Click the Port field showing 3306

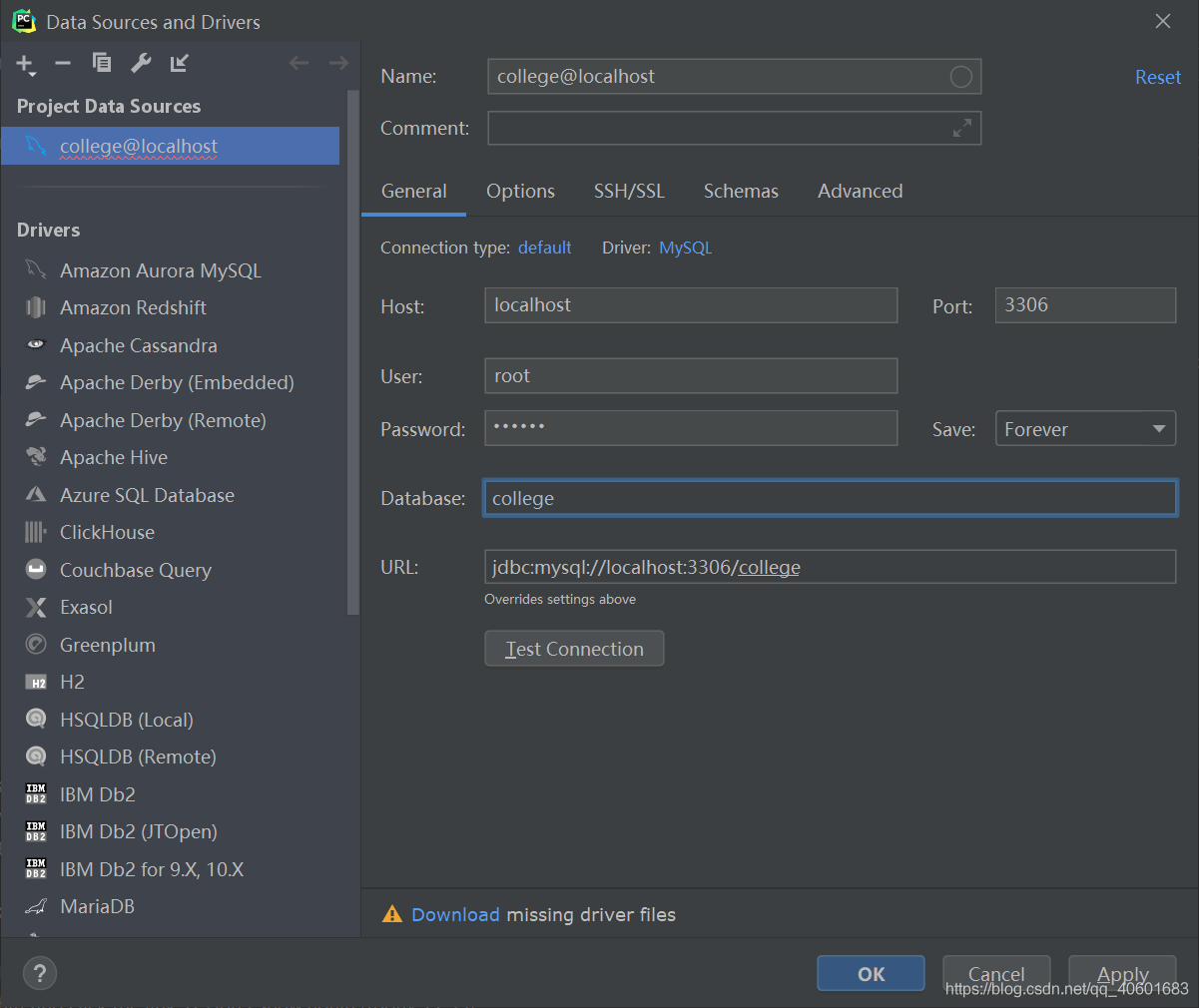click(1085, 305)
